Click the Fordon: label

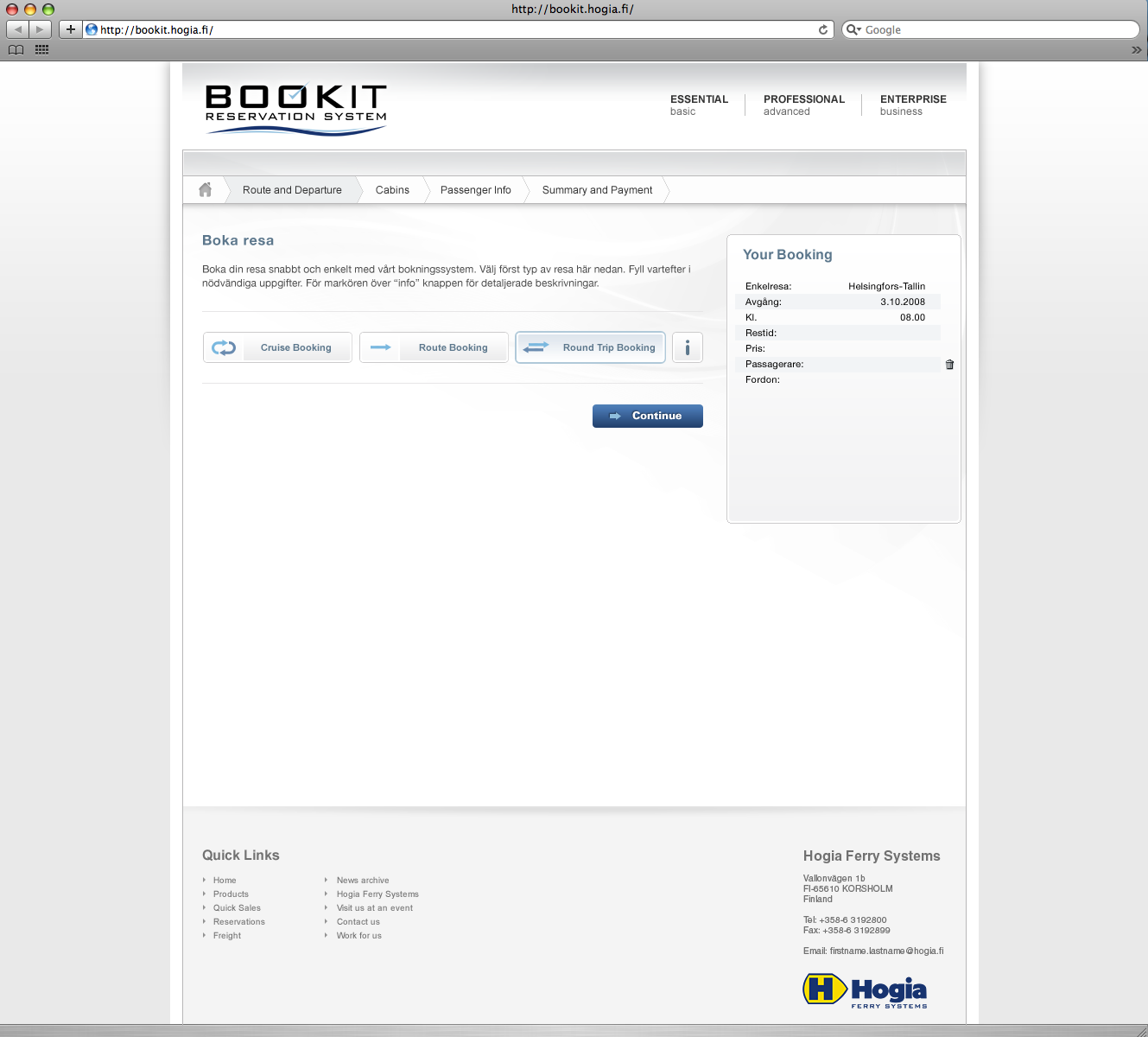pyautogui.click(x=763, y=379)
